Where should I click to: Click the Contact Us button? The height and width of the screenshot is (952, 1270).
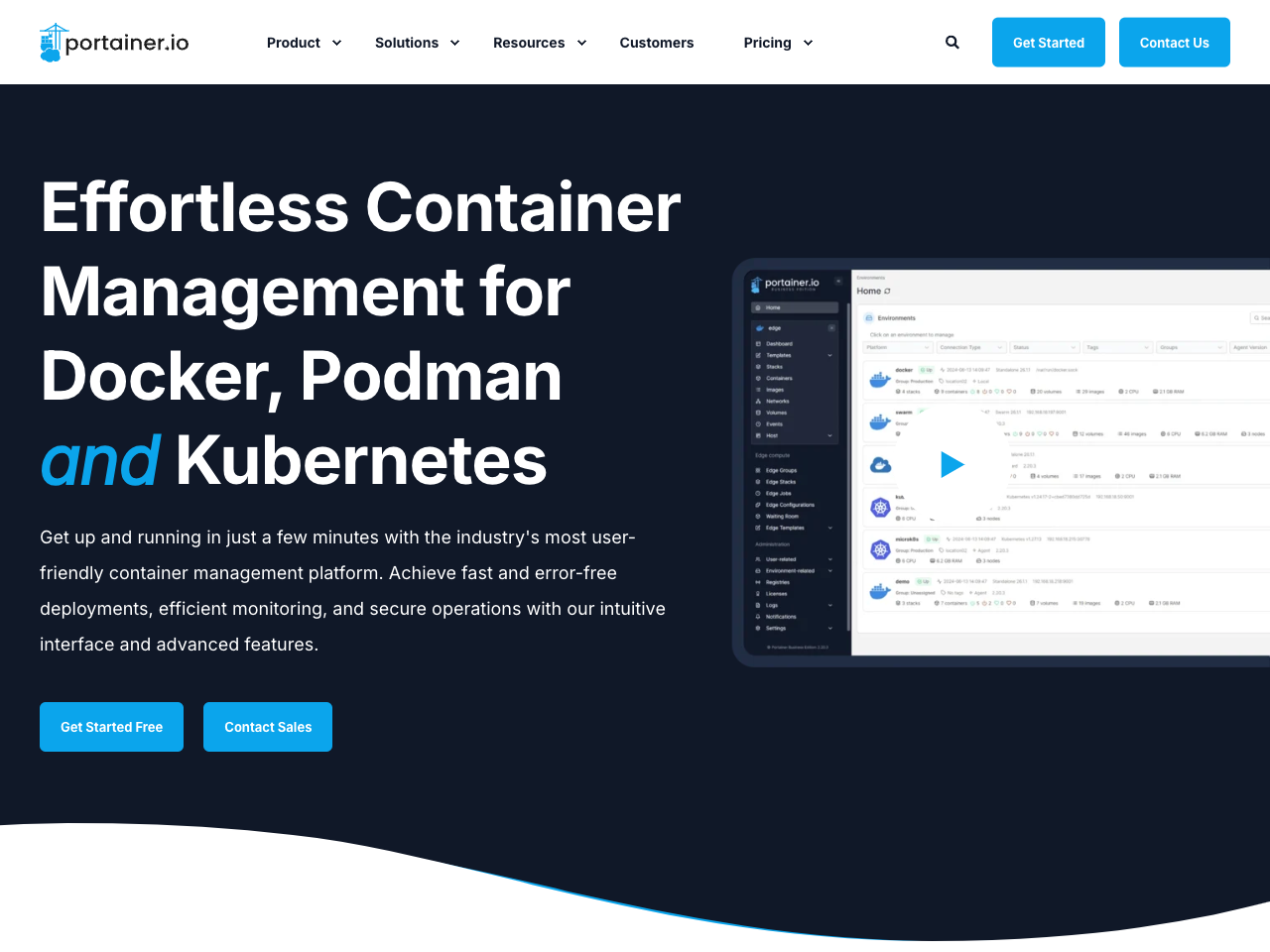1175,43
